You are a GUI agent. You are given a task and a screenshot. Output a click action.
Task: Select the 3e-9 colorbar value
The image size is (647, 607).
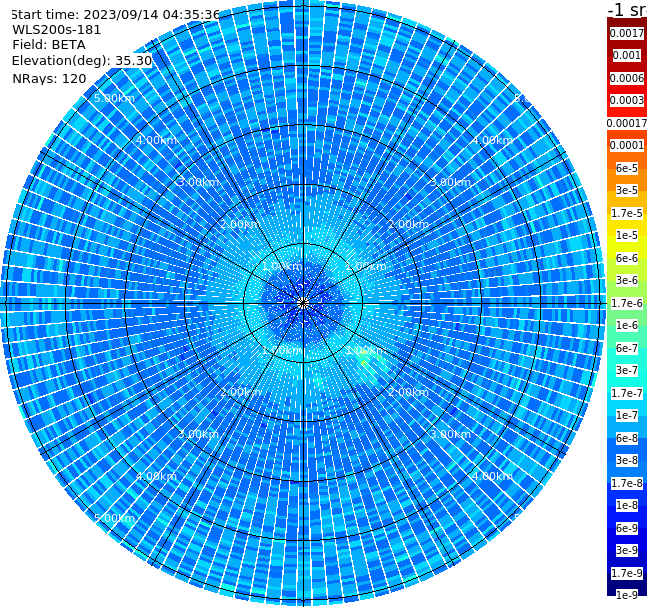(627, 550)
